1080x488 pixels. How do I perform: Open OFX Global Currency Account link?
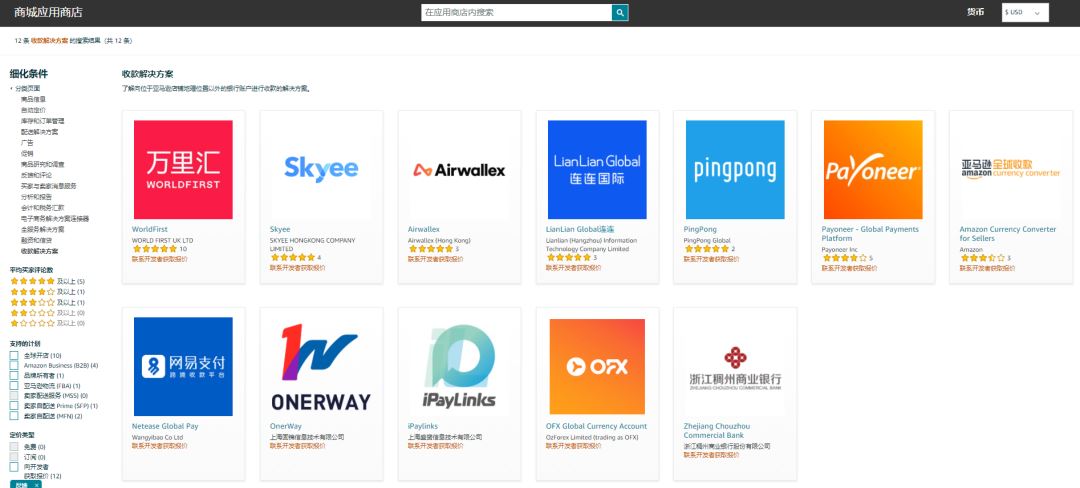point(596,426)
